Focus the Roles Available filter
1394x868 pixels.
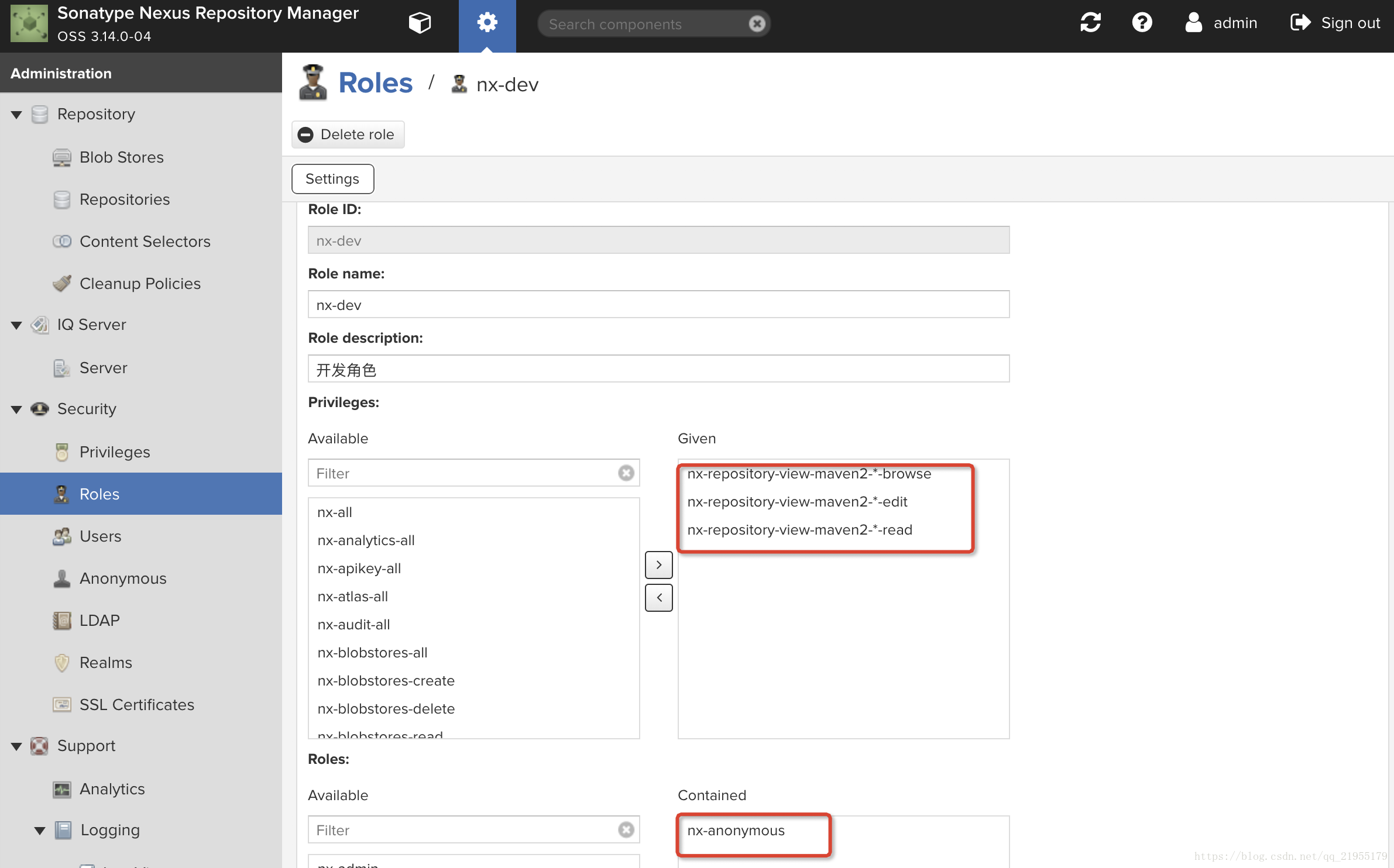tap(462, 830)
